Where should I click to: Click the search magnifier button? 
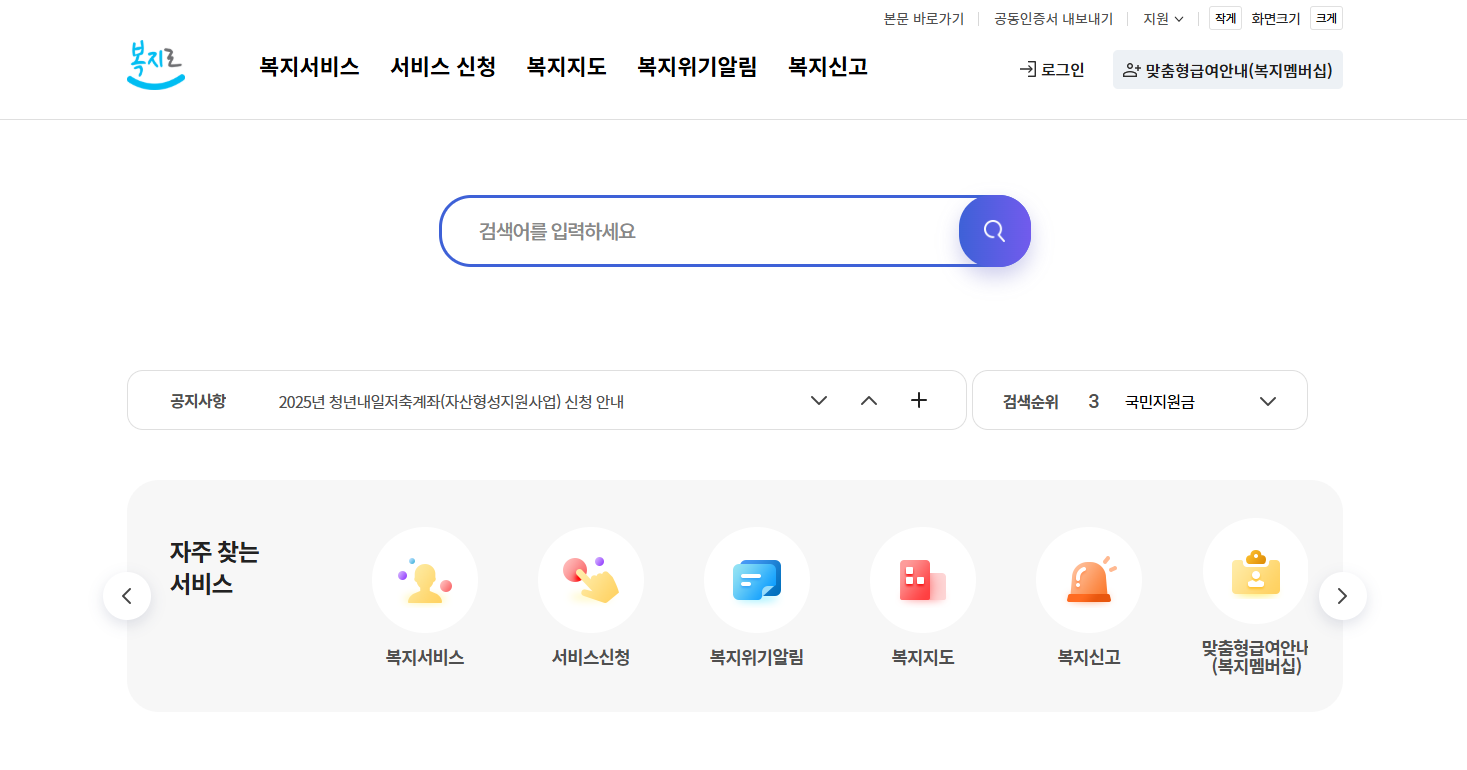pos(994,231)
